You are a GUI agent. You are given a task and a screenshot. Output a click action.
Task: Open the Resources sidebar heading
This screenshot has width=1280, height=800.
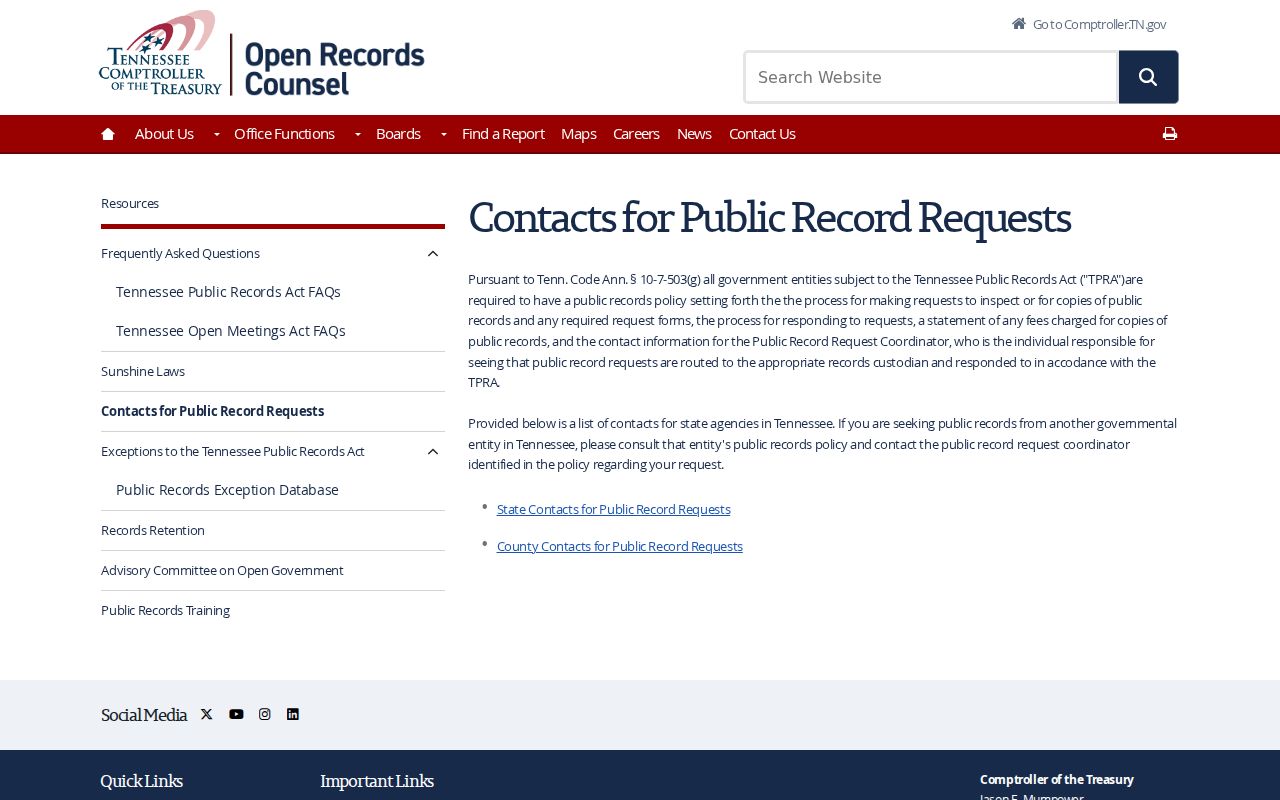[130, 203]
